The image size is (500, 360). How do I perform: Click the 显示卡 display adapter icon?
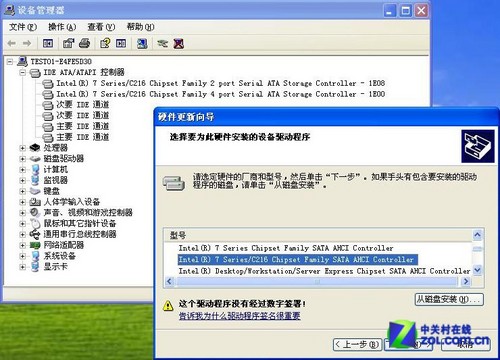[35, 267]
